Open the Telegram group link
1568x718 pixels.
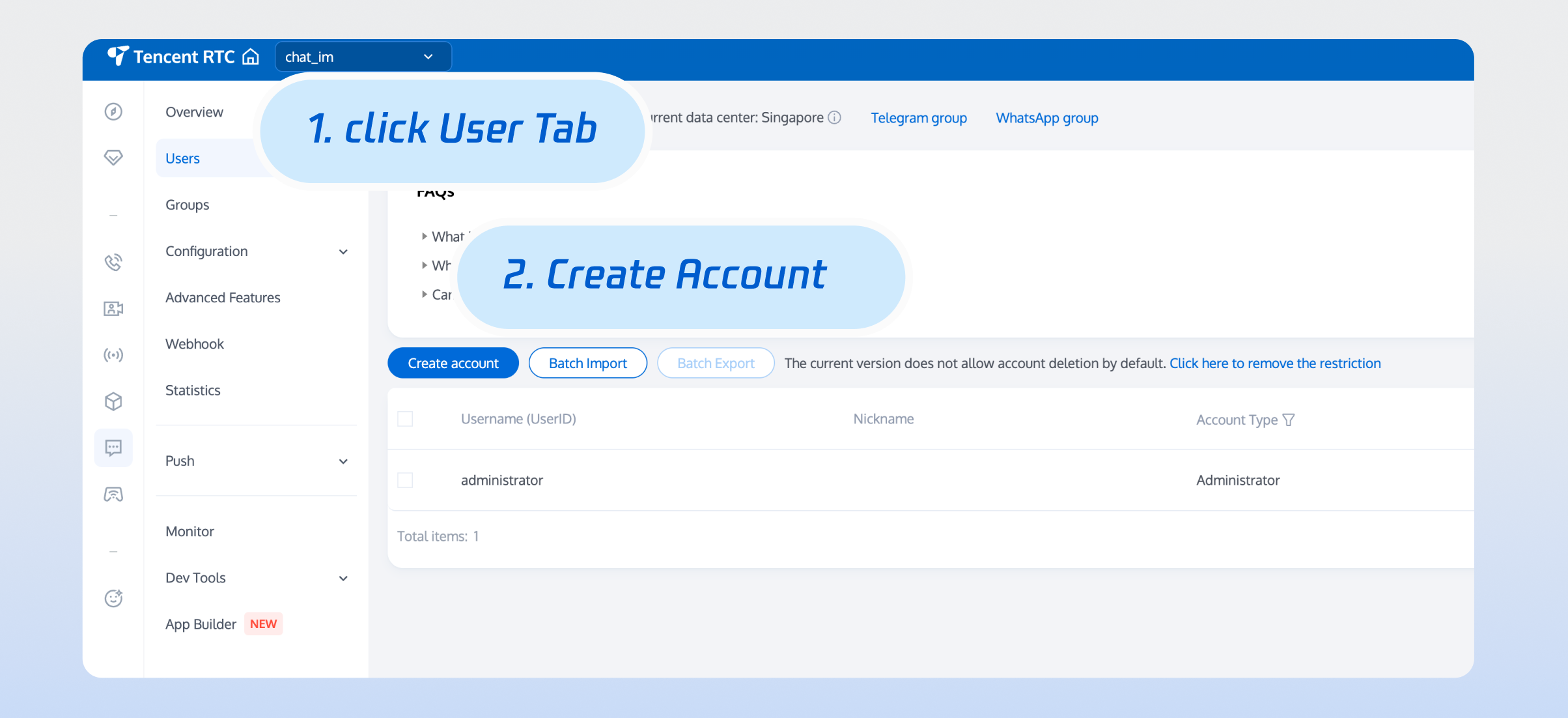coord(919,118)
